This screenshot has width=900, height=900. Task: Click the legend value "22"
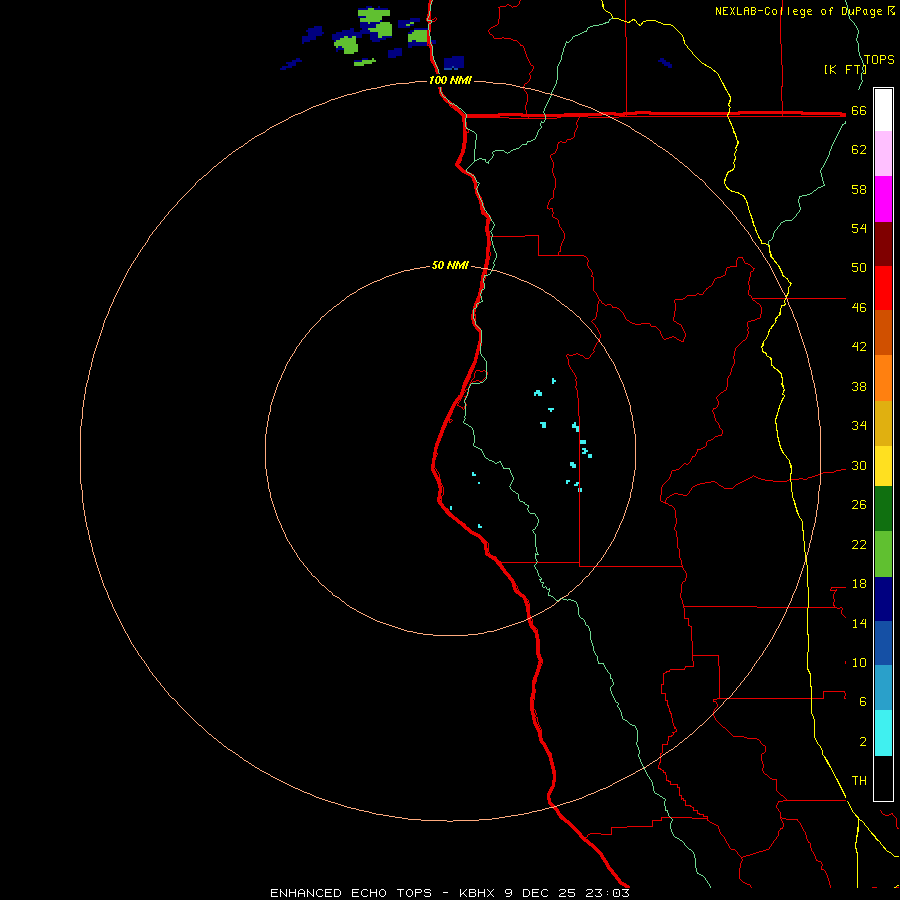click(x=859, y=544)
